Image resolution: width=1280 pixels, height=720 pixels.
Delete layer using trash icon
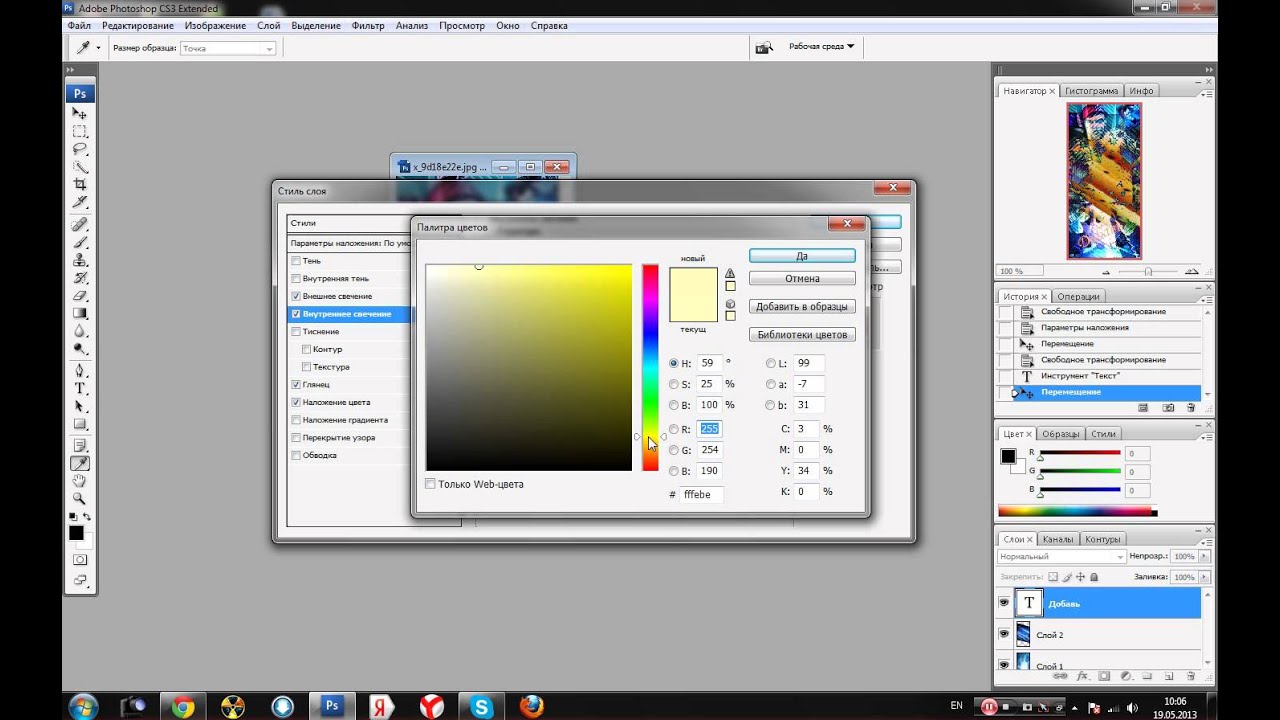(1190, 676)
